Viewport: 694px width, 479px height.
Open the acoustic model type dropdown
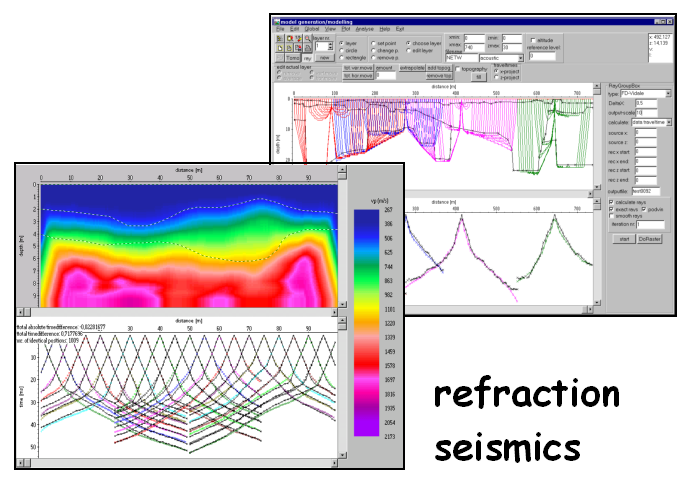pos(520,58)
